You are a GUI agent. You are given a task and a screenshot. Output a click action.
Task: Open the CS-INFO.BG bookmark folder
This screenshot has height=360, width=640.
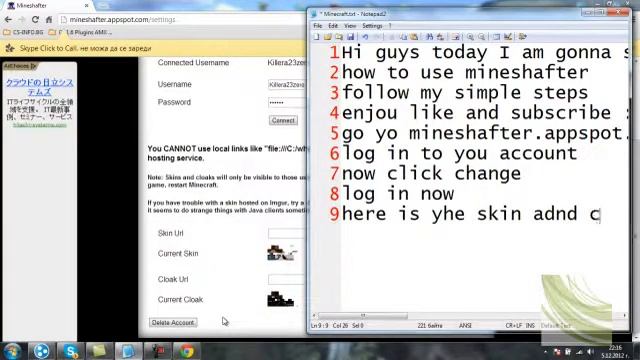[x=23, y=32]
